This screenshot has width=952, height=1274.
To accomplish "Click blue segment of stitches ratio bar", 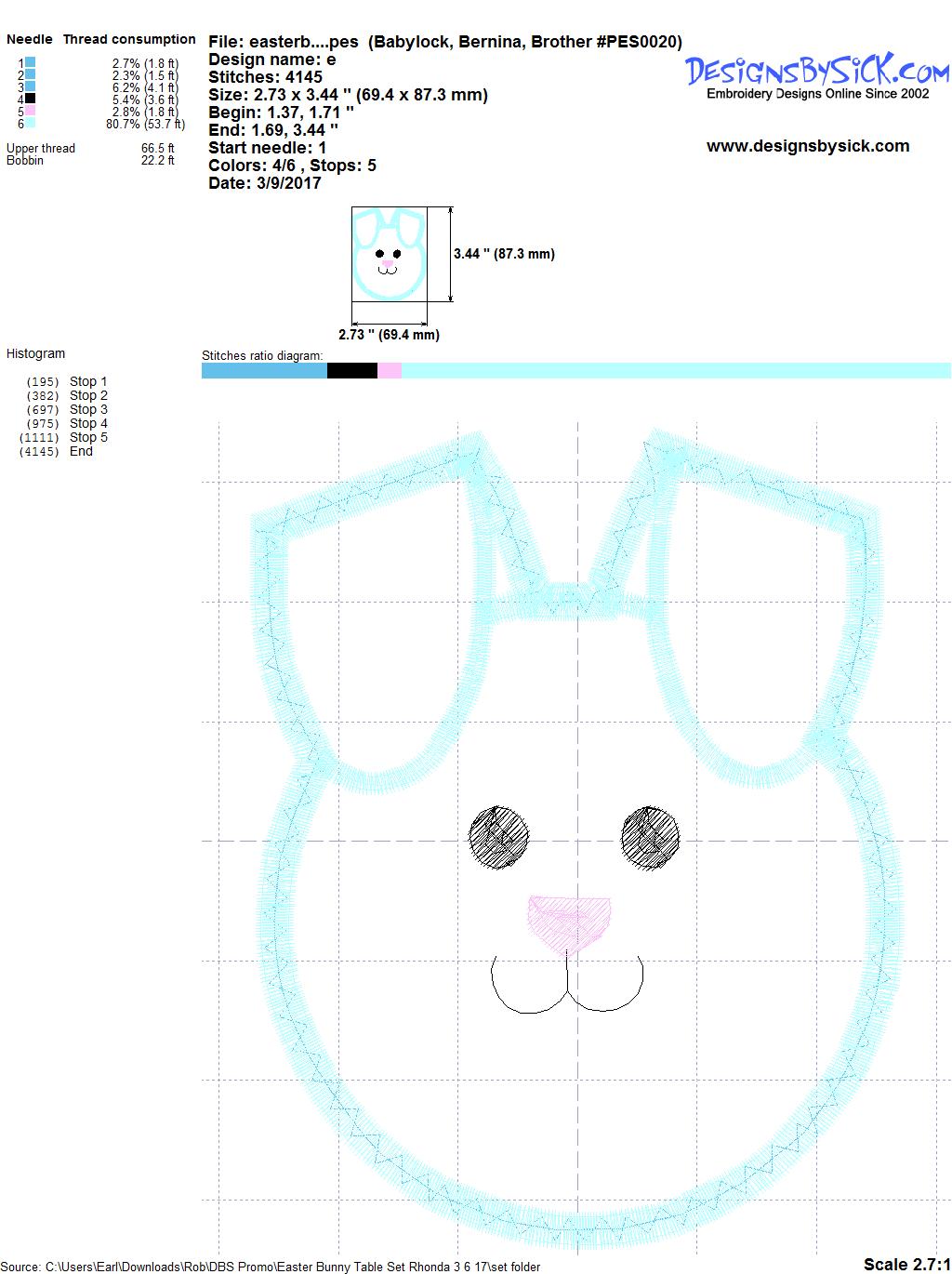I will [x=264, y=371].
